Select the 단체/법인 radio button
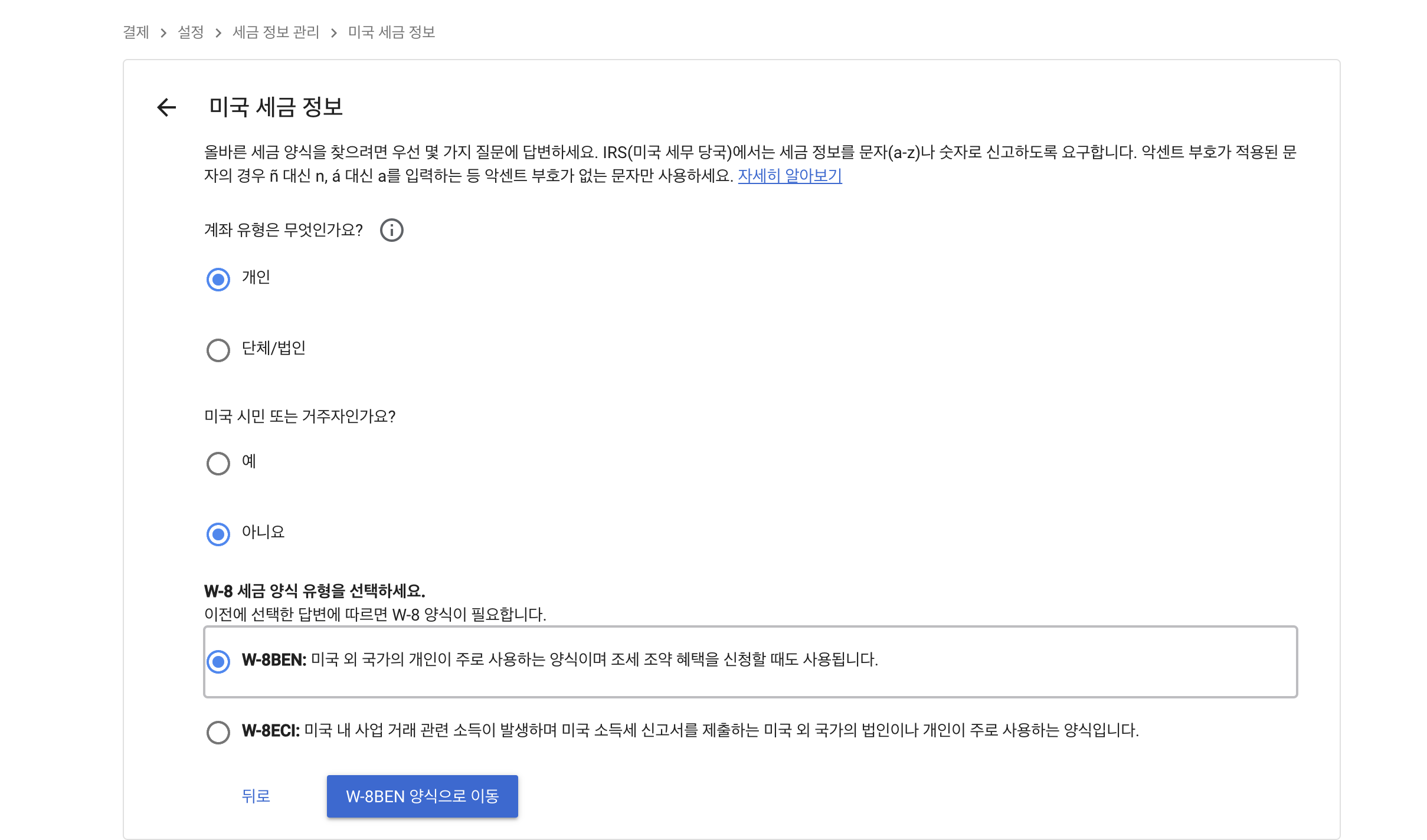 click(218, 350)
